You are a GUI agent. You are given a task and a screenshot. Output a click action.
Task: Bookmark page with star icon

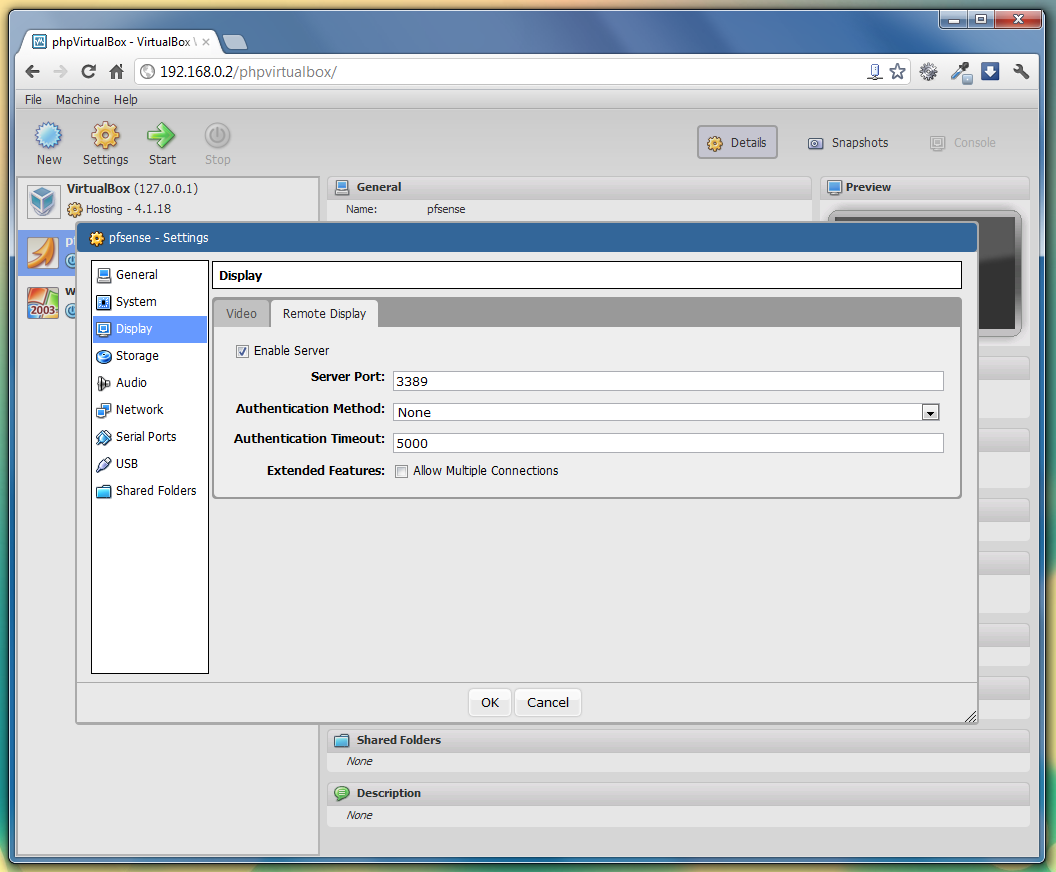[x=897, y=71]
